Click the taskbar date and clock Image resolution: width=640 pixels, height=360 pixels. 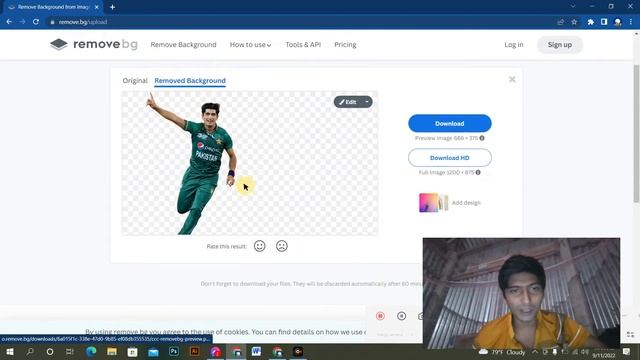(603, 352)
